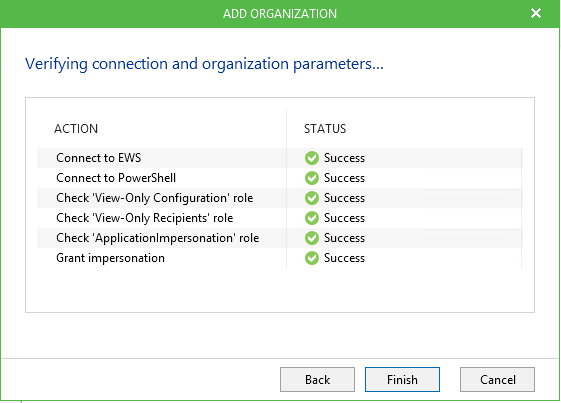Click Success text for Grant impersonation
This screenshot has height=403, width=561.
[344, 258]
